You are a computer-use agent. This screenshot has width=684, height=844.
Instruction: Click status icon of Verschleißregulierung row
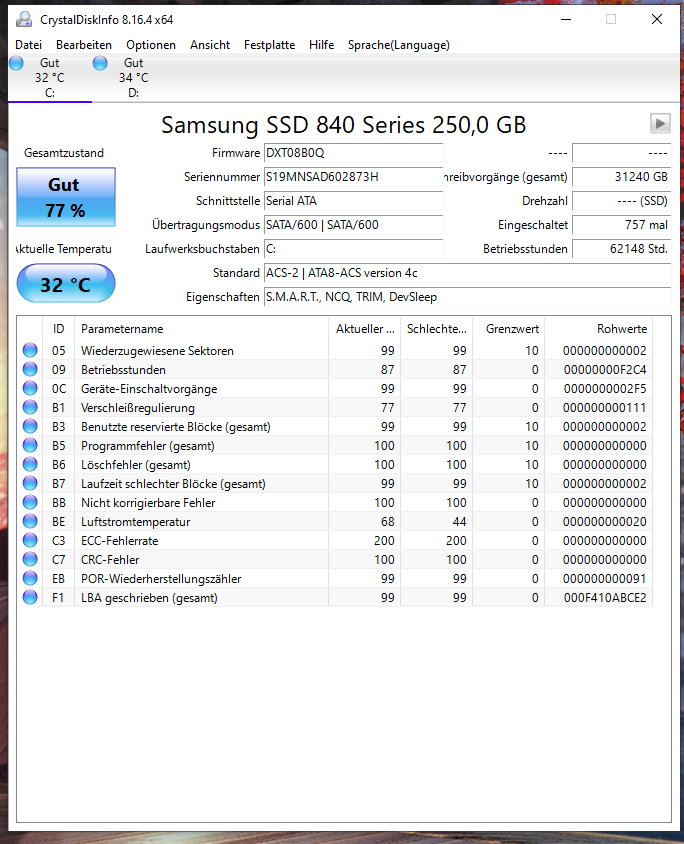(x=30, y=407)
